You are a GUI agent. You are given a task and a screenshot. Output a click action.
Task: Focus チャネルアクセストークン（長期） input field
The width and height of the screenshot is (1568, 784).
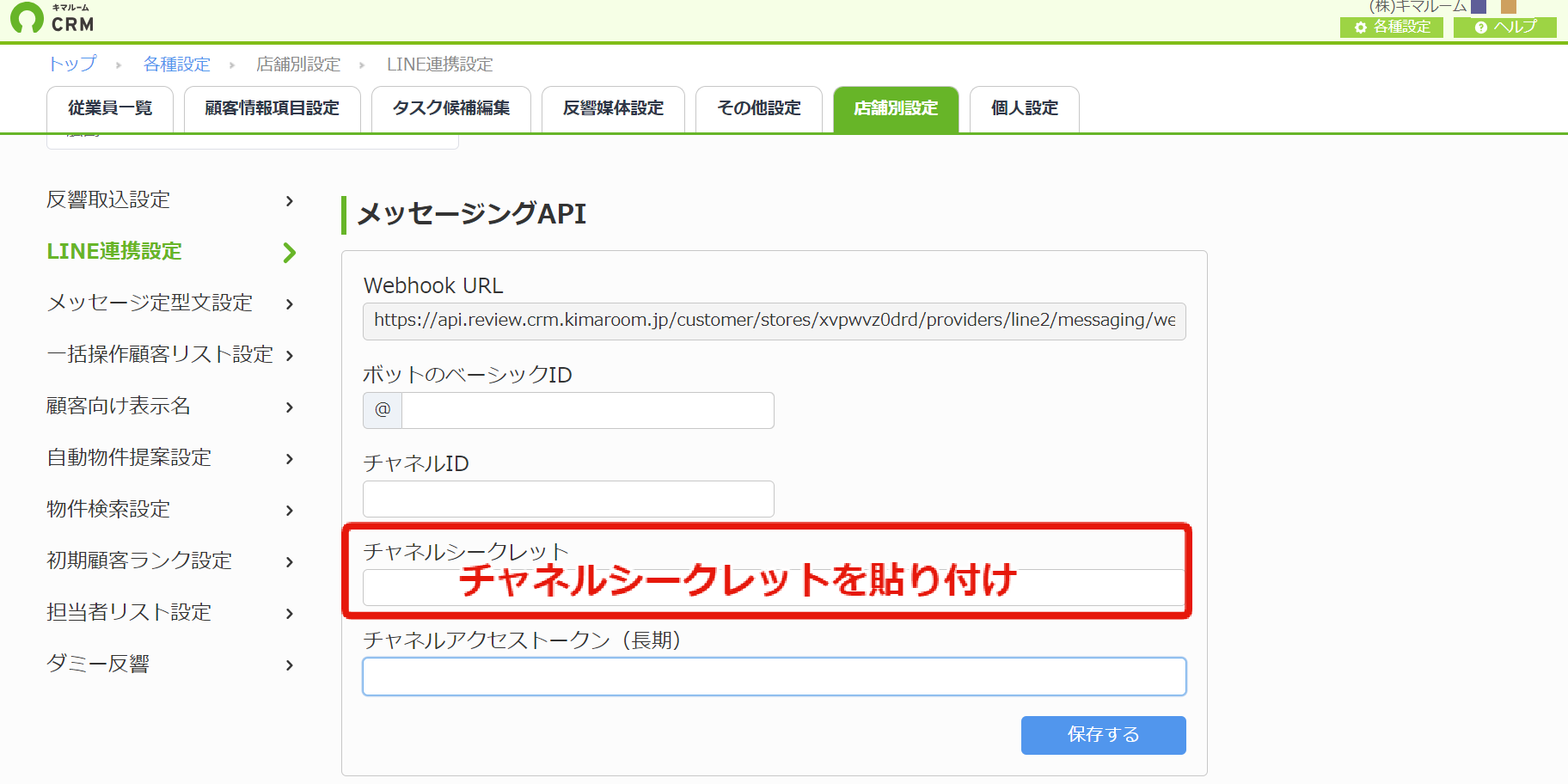click(x=775, y=677)
